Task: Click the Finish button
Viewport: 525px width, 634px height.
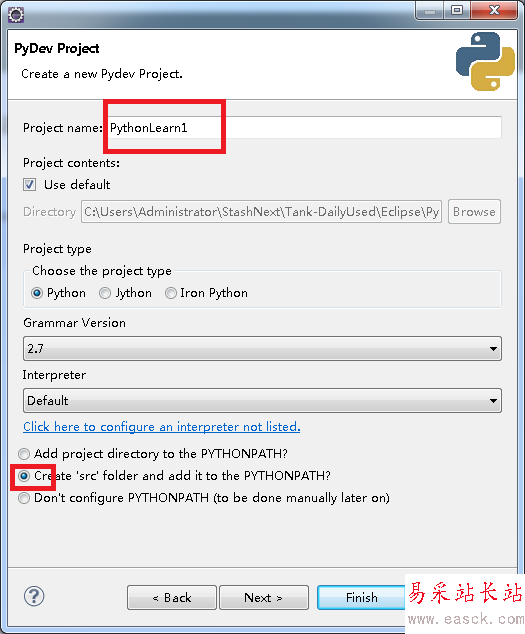Action: (x=361, y=597)
